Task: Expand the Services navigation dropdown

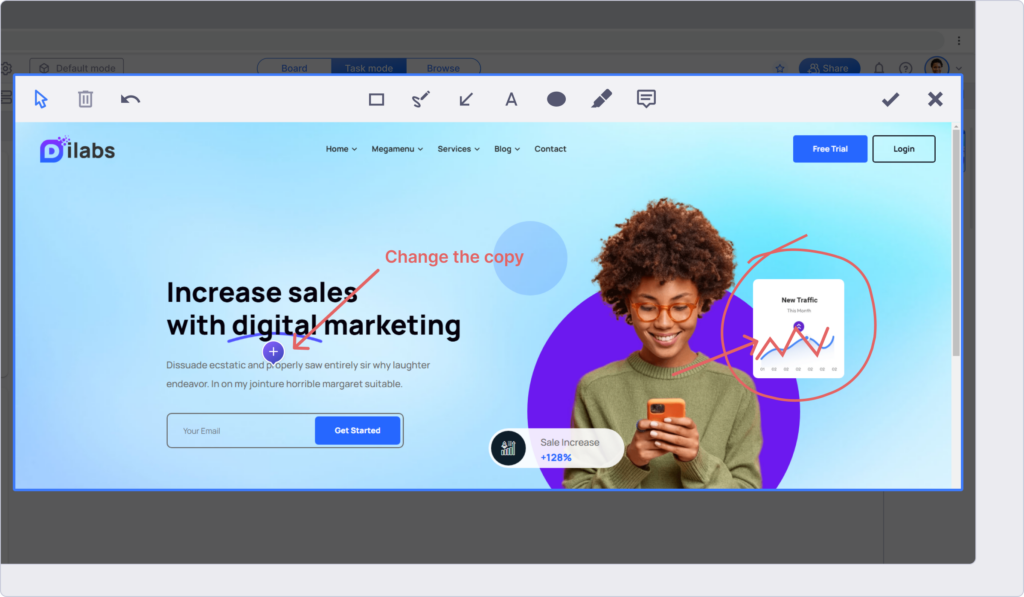Action: (457, 148)
